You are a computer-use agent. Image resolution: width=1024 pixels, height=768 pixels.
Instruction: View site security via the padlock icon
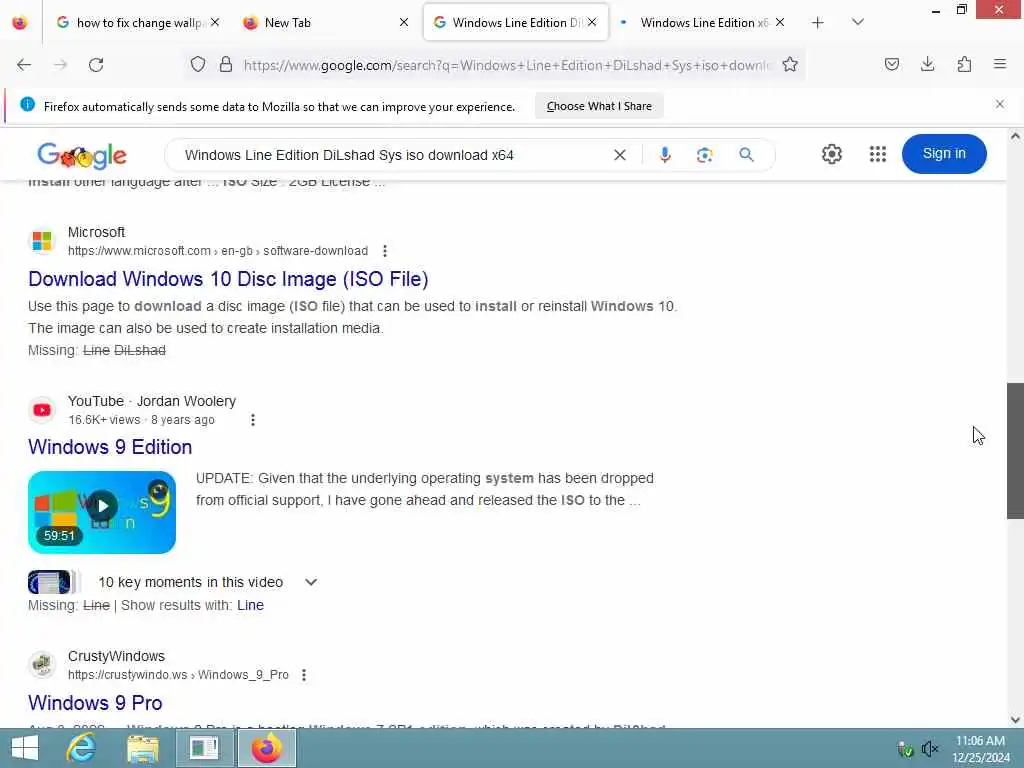[226, 65]
